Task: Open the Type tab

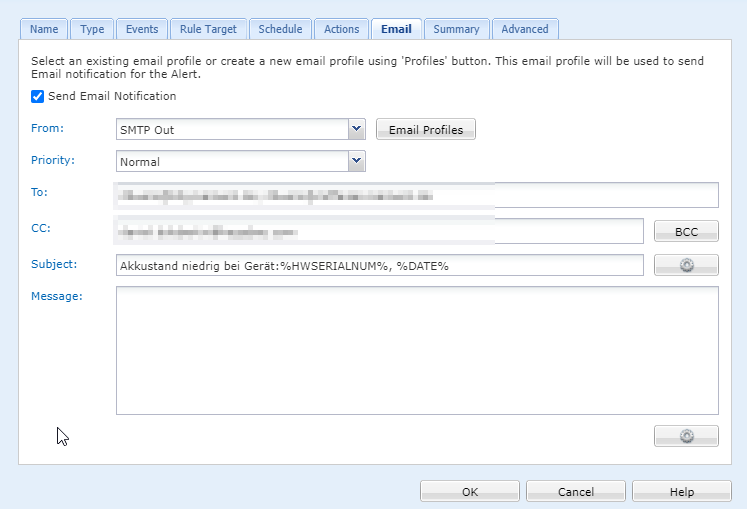Action: pyautogui.click(x=92, y=30)
